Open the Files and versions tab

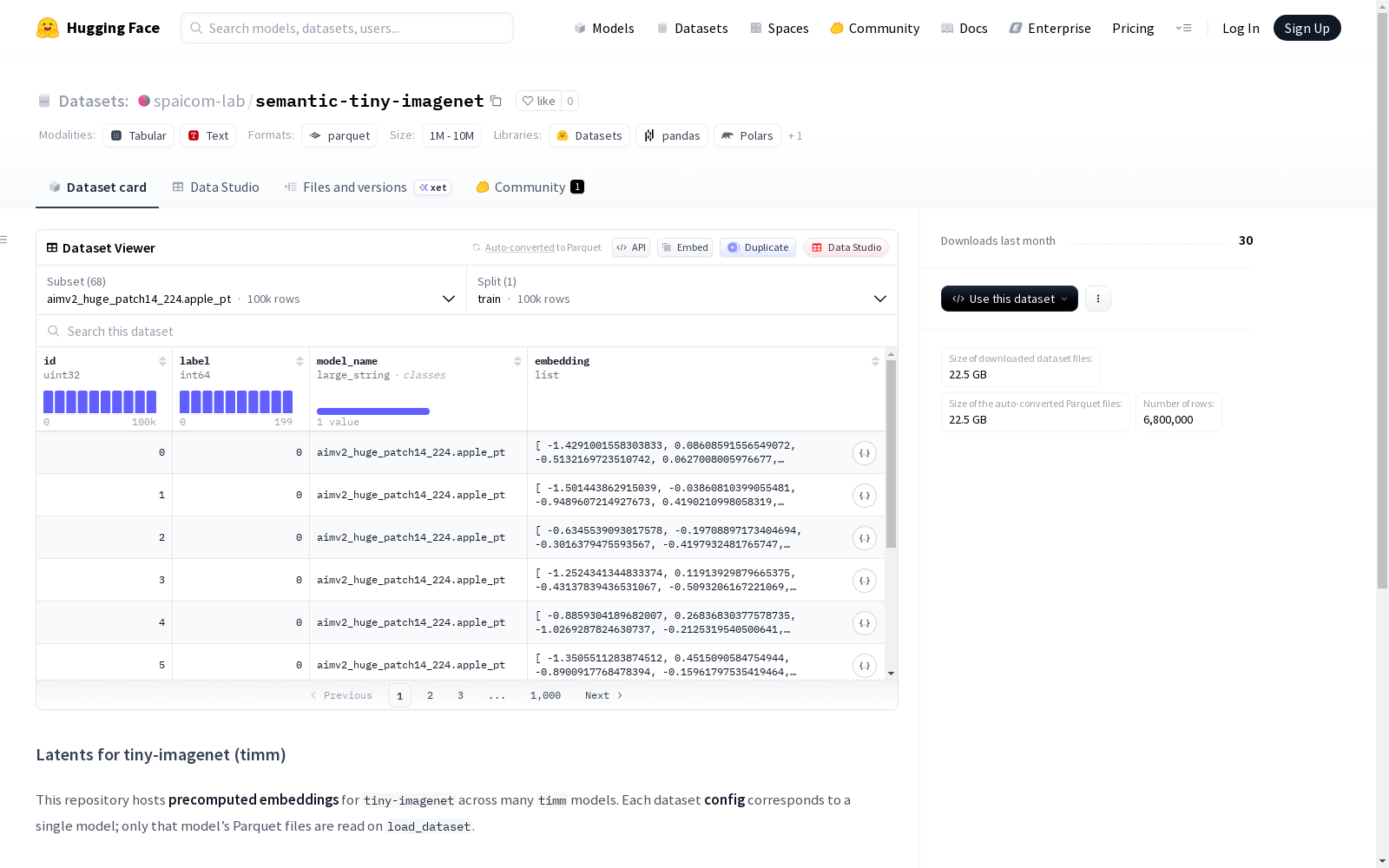[x=368, y=187]
